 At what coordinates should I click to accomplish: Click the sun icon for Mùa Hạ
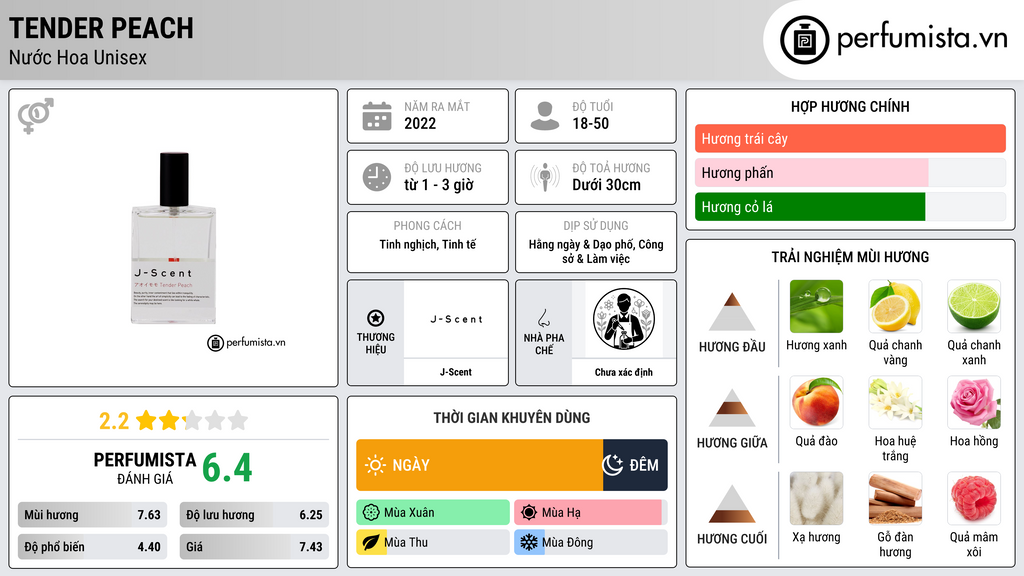(529, 513)
